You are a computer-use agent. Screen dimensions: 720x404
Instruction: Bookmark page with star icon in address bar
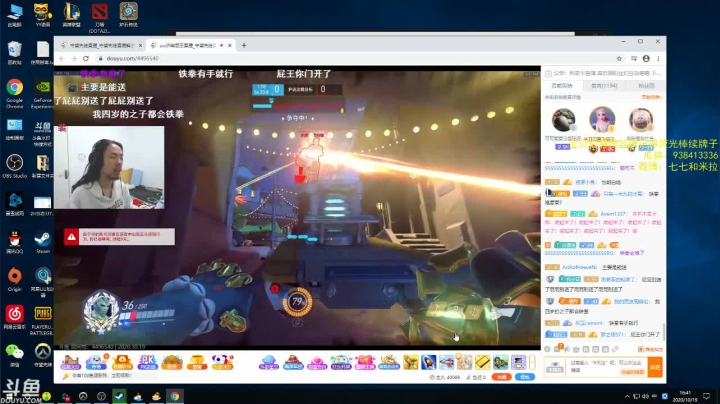[x=619, y=58]
